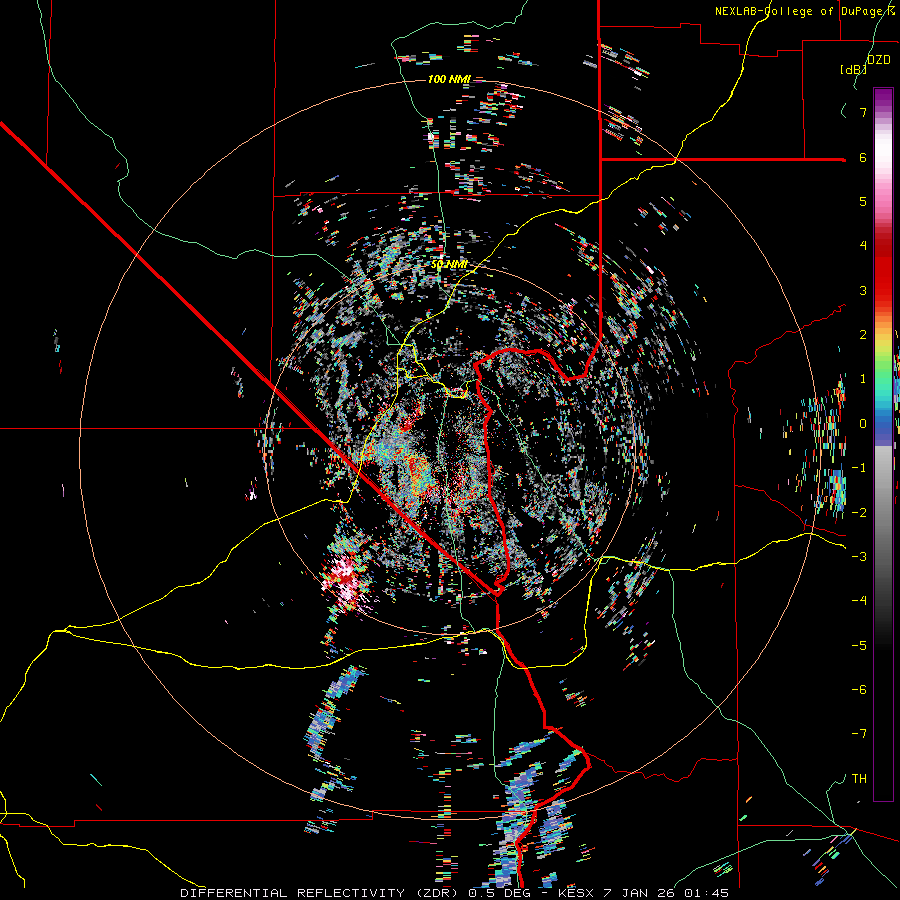Click the [dB] units label

click(x=853, y=70)
